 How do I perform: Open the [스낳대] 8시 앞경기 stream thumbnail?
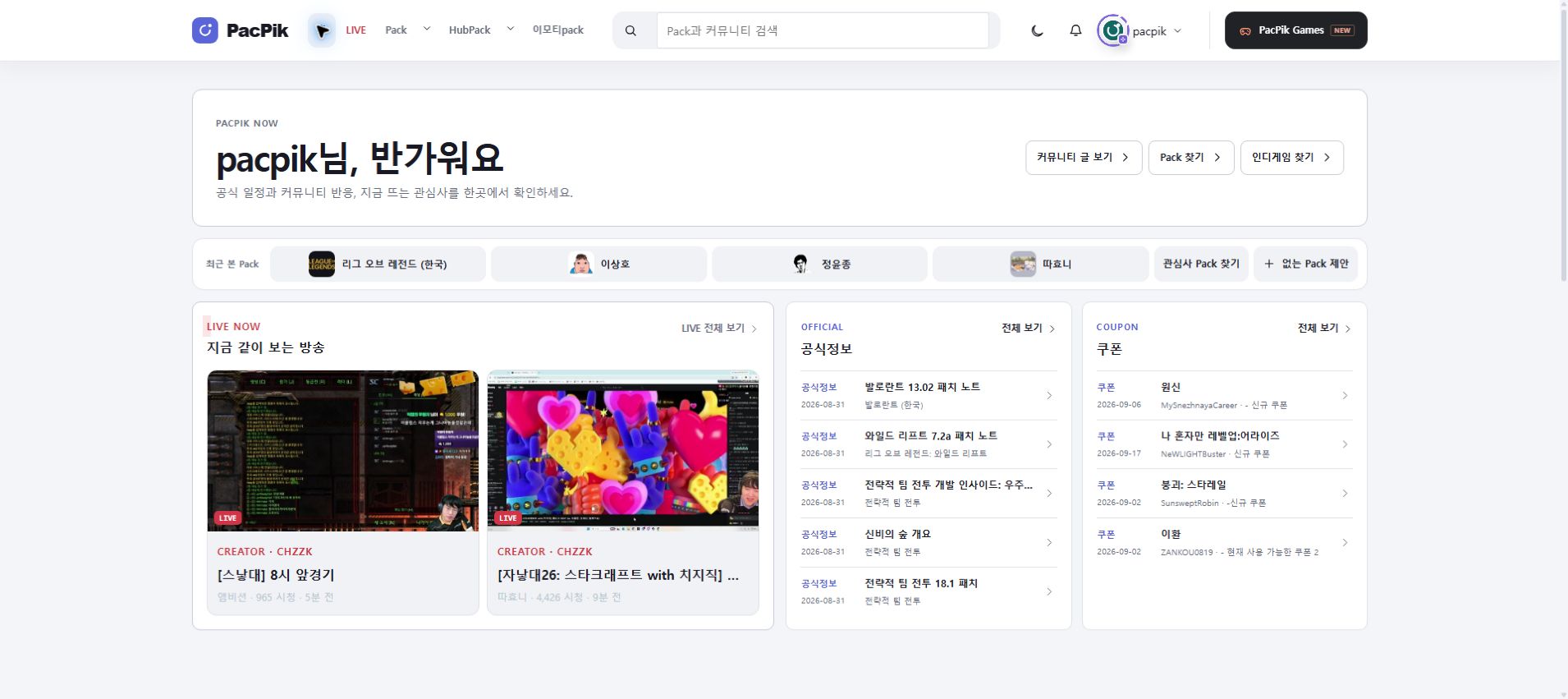(343, 451)
